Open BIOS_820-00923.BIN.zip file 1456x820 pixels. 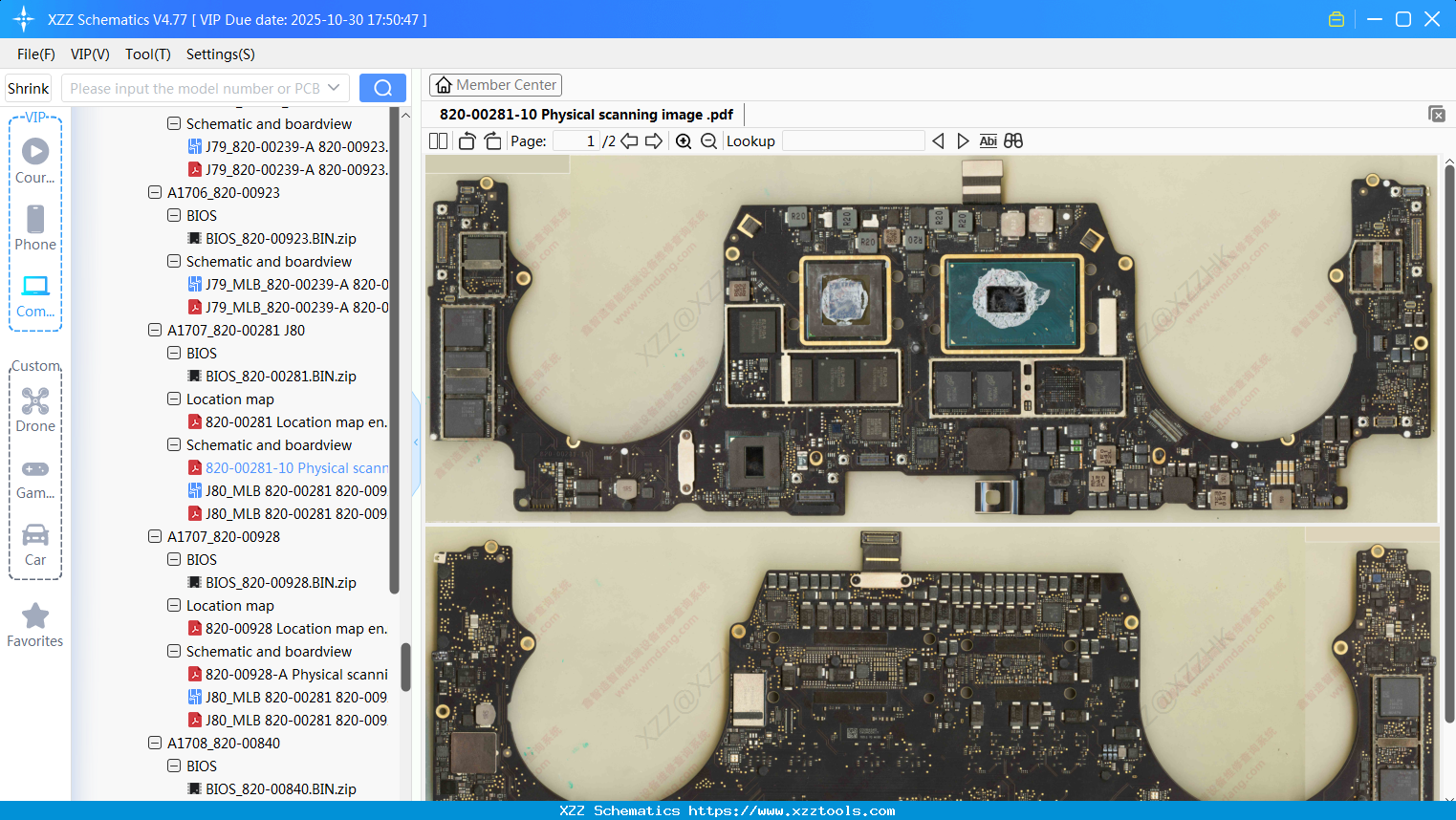272,238
